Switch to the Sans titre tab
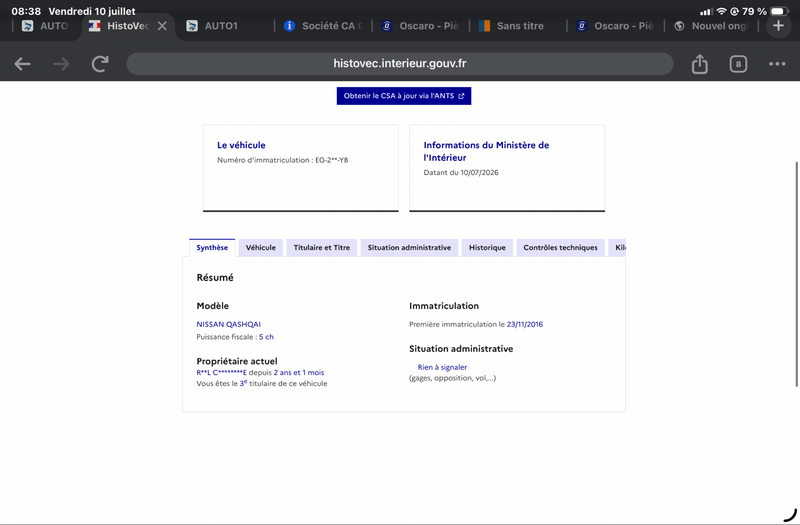The image size is (800, 525). click(x=513, y=26)
